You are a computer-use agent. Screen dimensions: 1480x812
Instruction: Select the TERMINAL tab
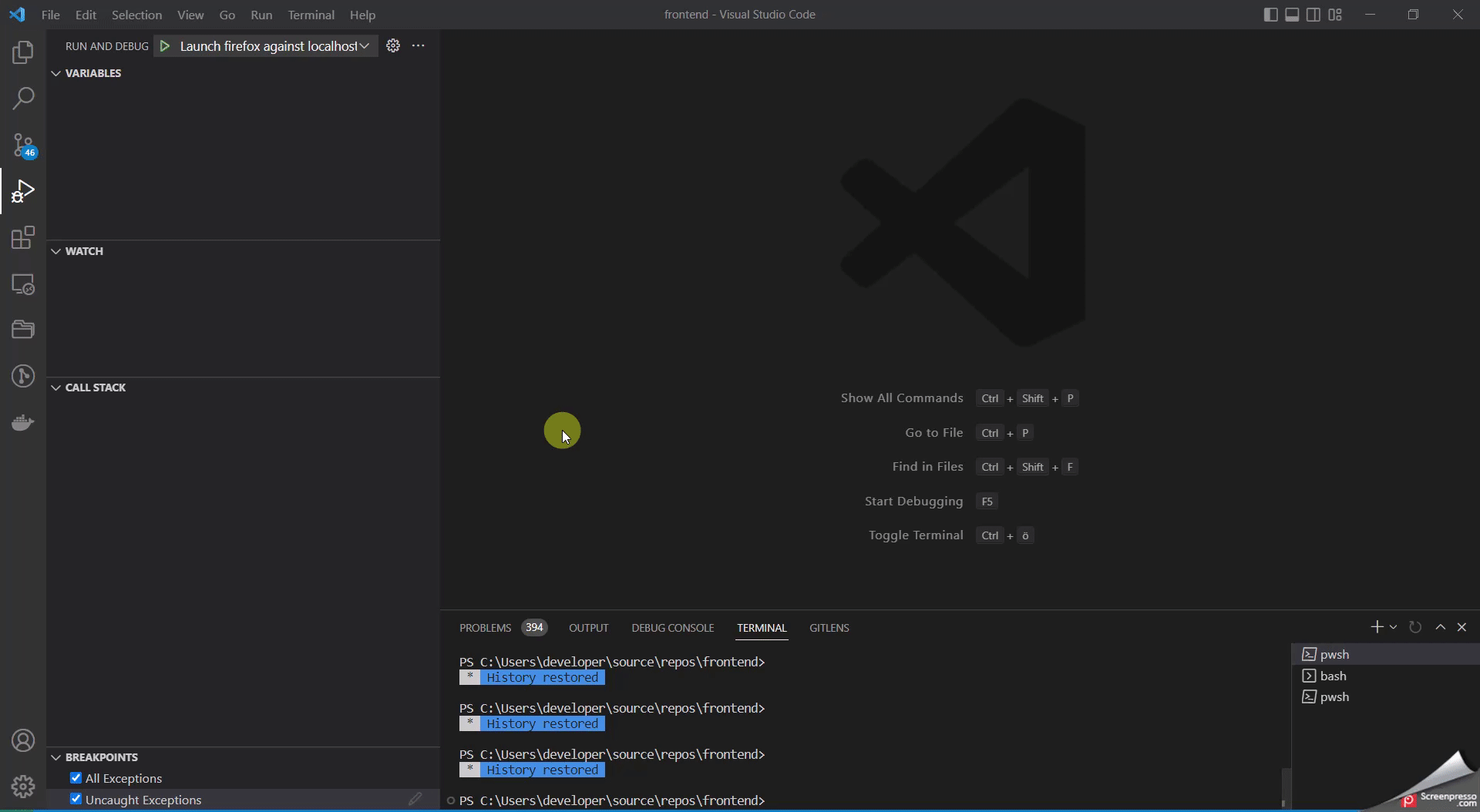[x=762, y=628]
